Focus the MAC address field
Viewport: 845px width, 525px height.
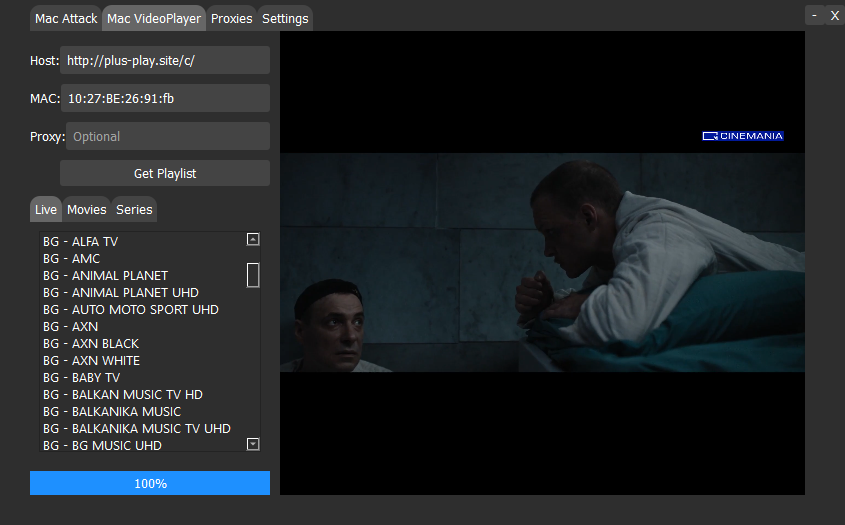[x=165, y=98]
